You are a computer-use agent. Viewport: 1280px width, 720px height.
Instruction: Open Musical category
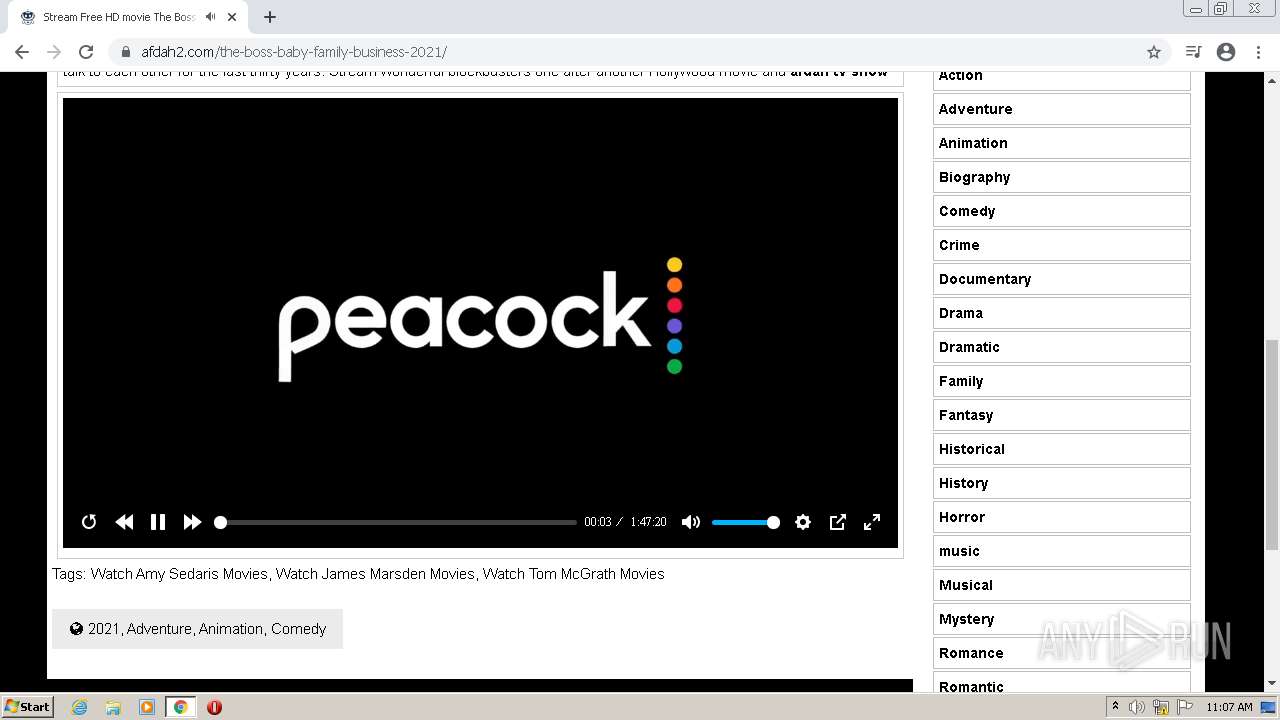1061,585
